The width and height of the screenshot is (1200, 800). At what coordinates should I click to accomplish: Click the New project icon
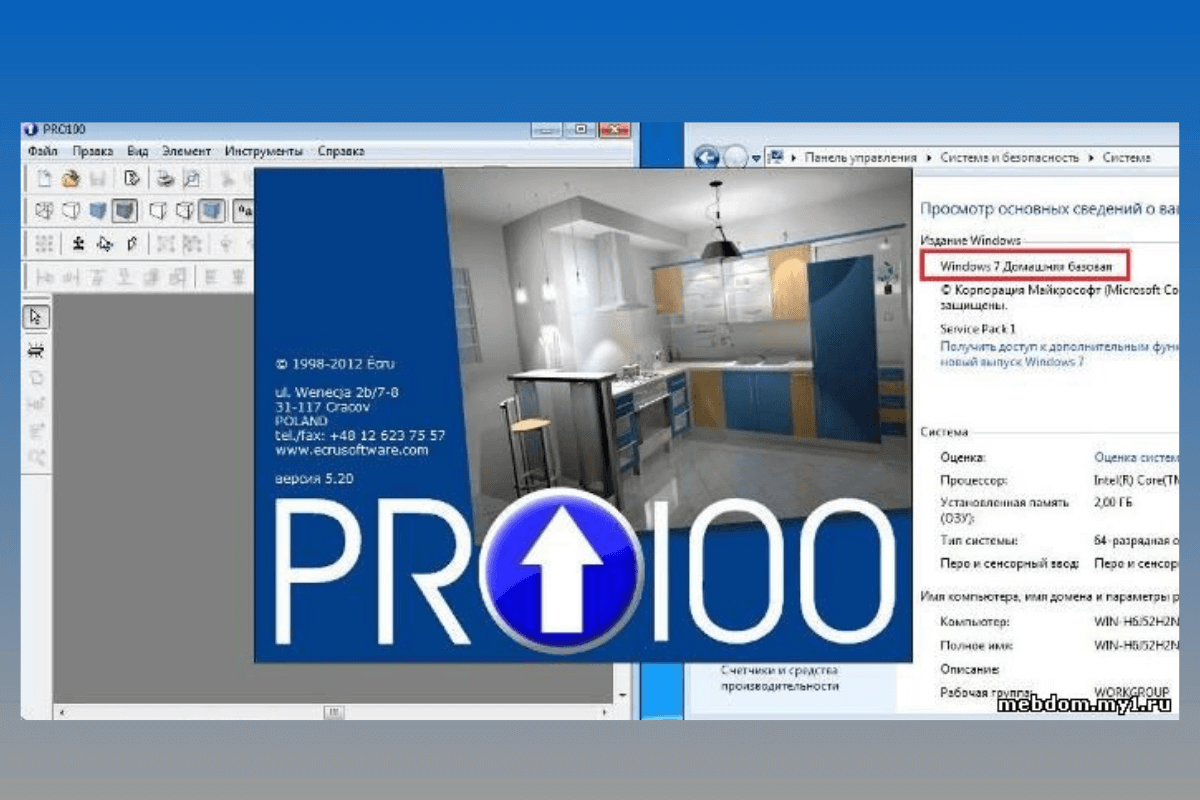click(44, 177)
